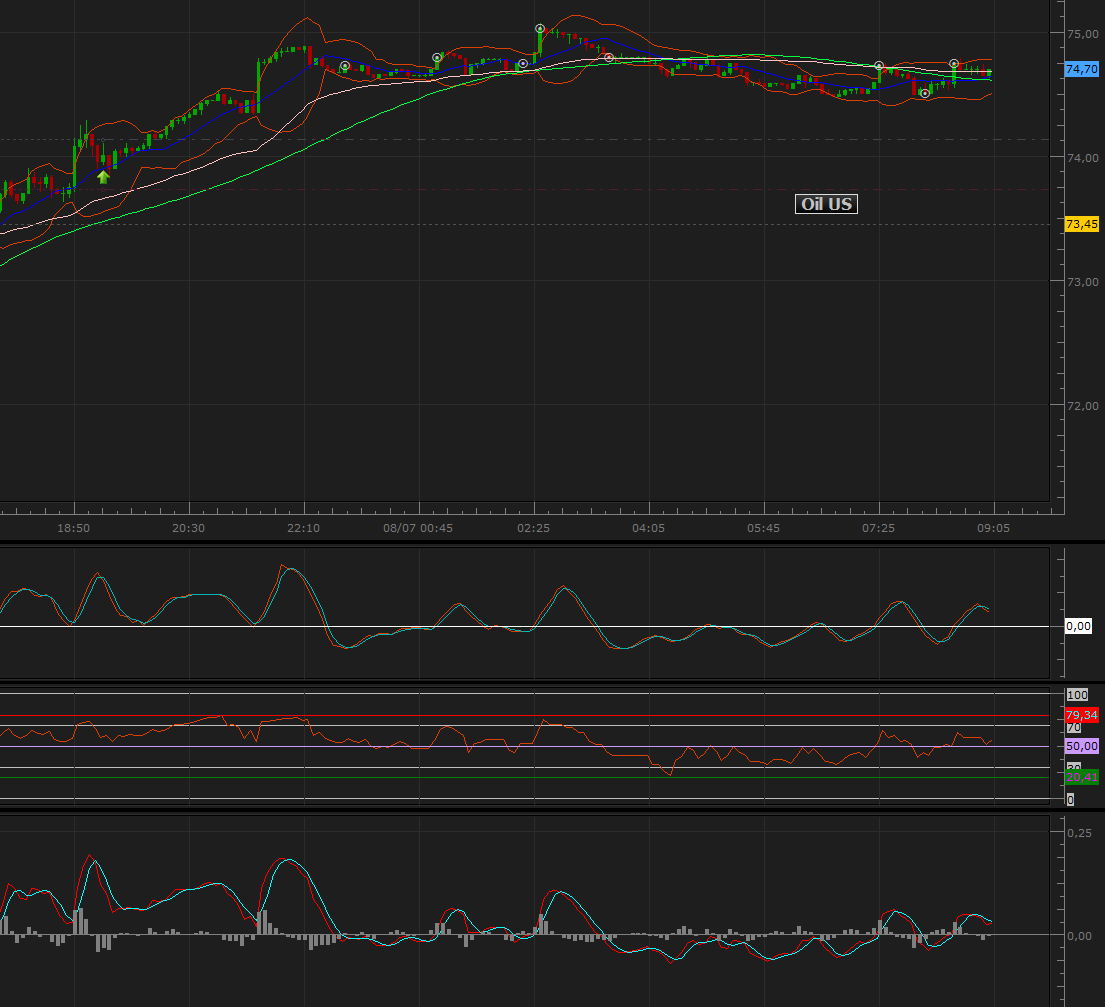Click the 20:30 time axis label
The image size is (1105, 1007).
189,528
